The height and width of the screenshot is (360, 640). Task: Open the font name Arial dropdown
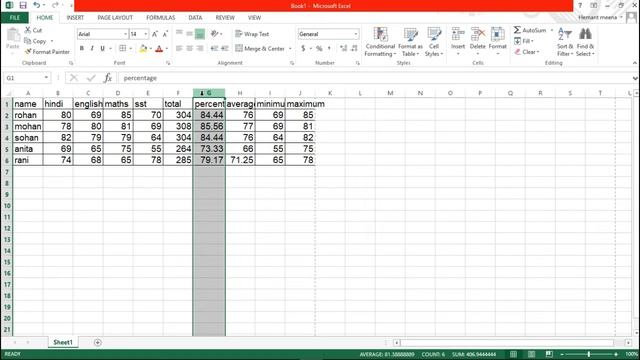125,34
